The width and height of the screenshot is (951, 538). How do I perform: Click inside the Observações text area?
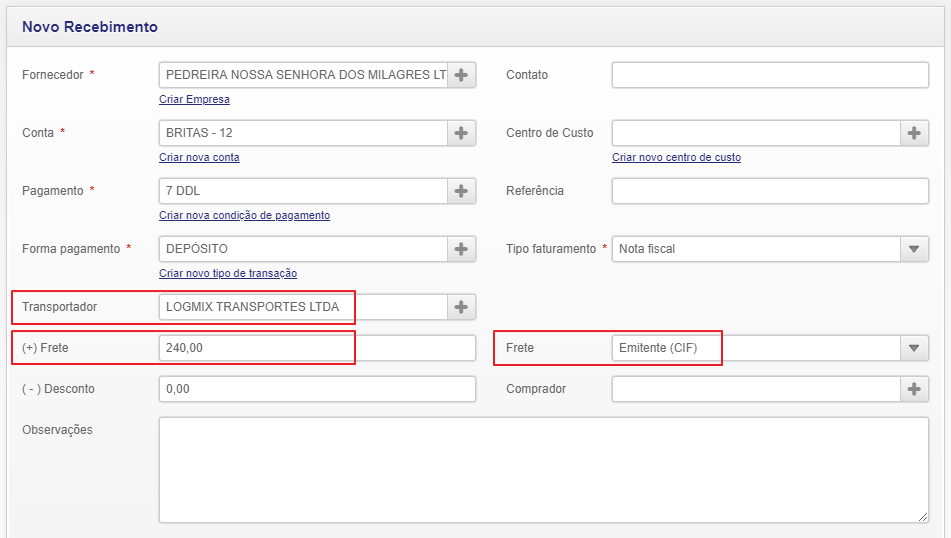(x=543, y=469)
